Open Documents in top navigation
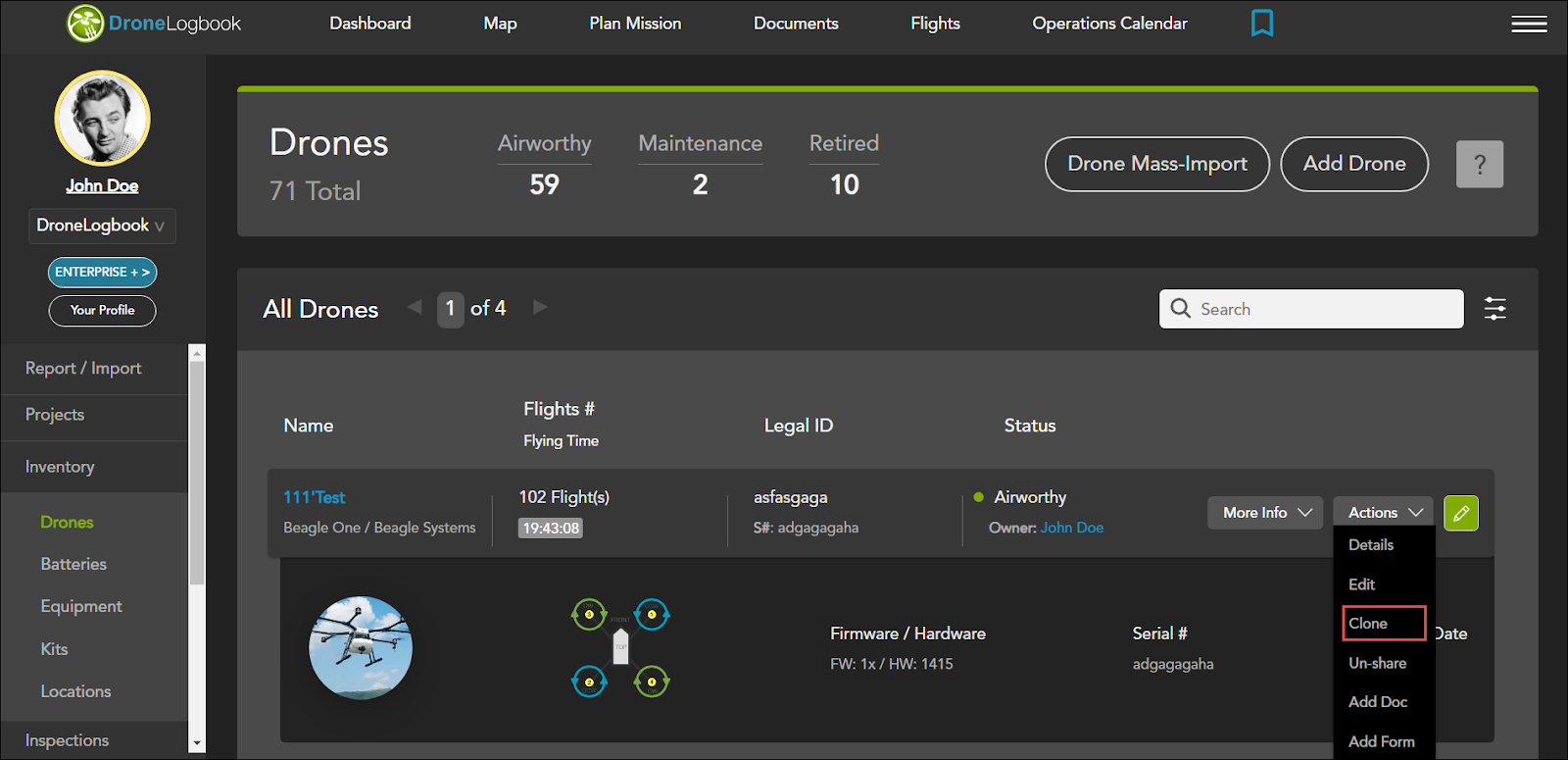 [x=796, y=24]
